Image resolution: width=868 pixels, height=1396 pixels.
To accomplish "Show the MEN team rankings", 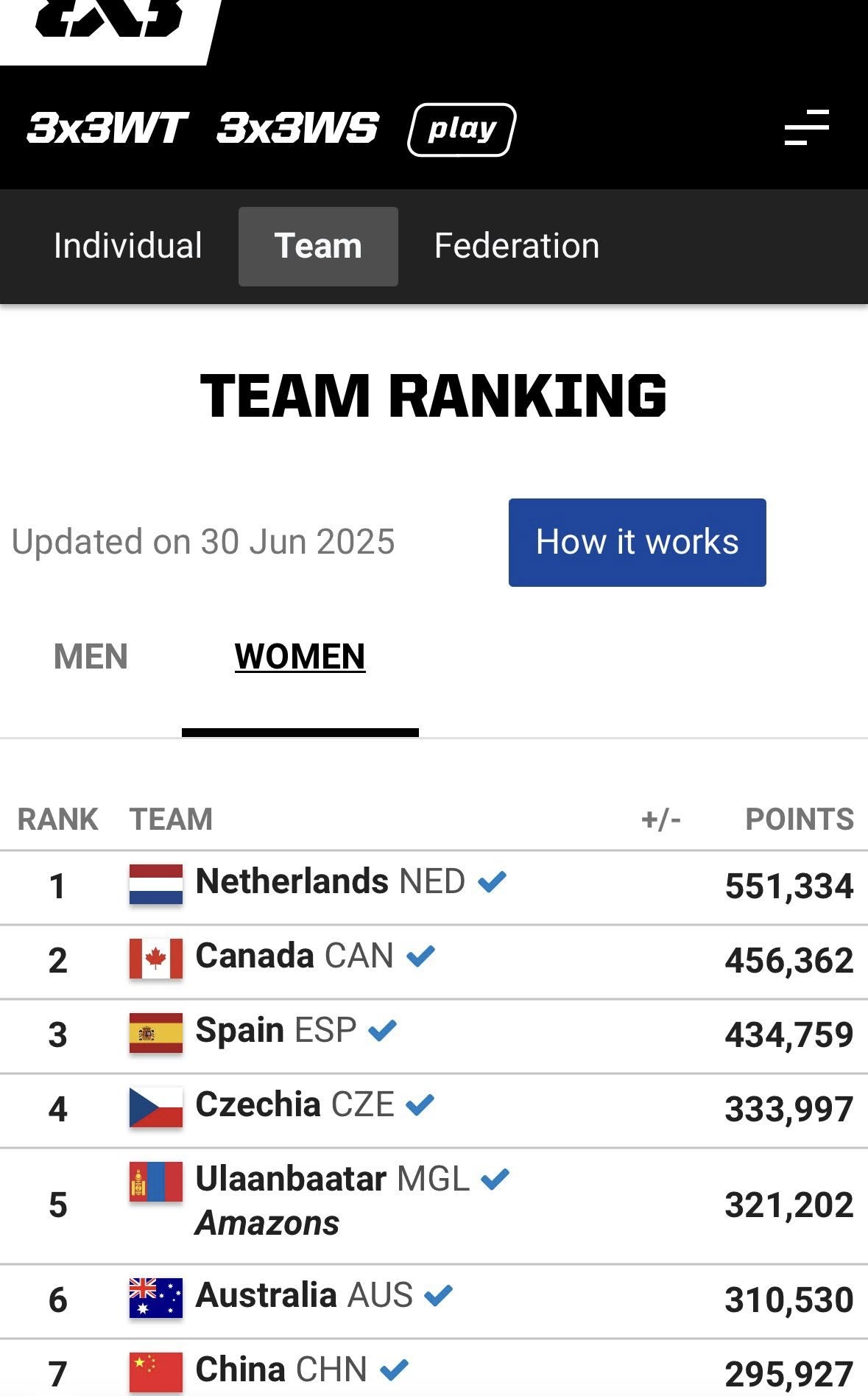I will click(x=91, y=656).
